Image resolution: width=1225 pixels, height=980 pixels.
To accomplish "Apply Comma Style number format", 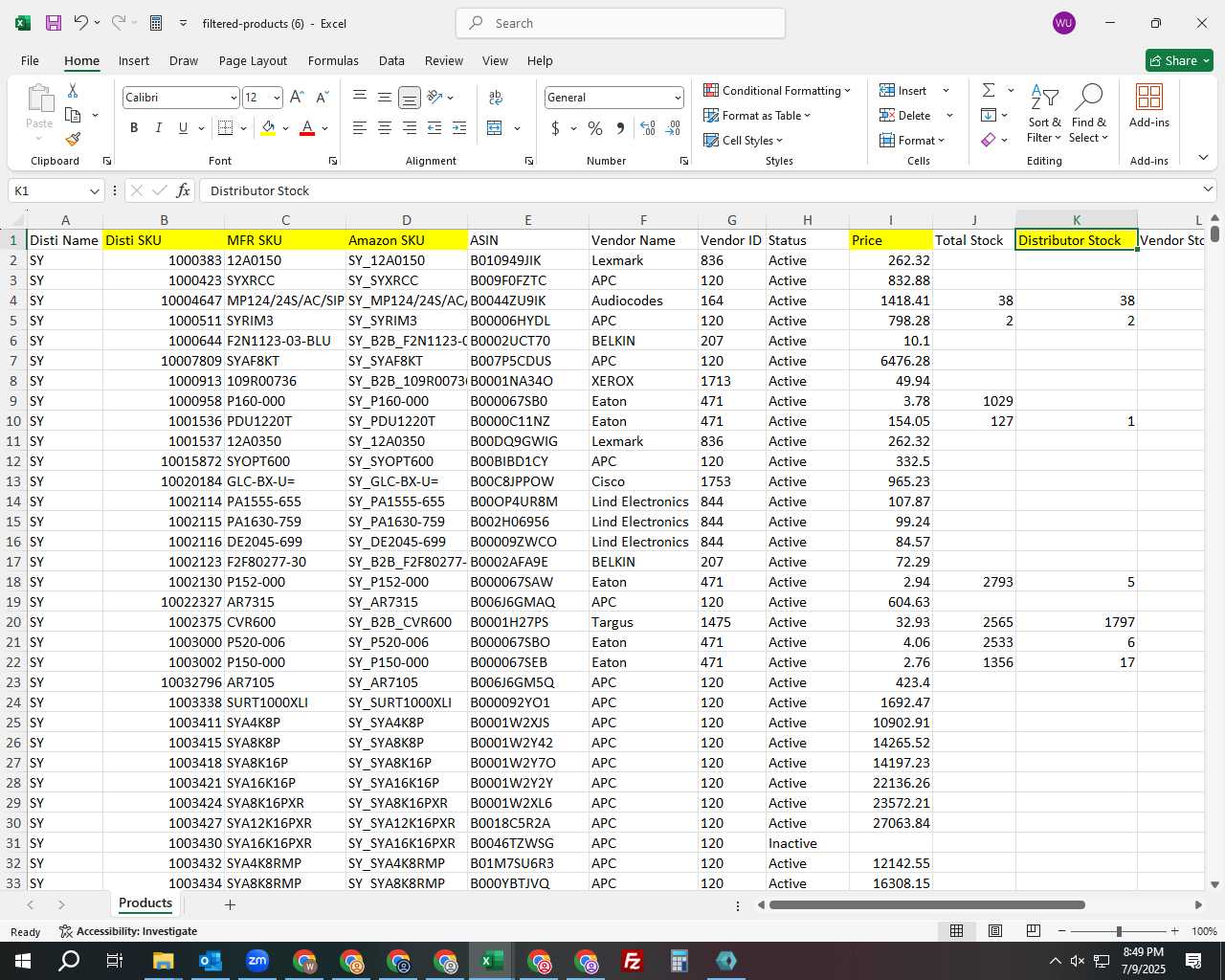I will pyautogui.click(x=620, y=128).
